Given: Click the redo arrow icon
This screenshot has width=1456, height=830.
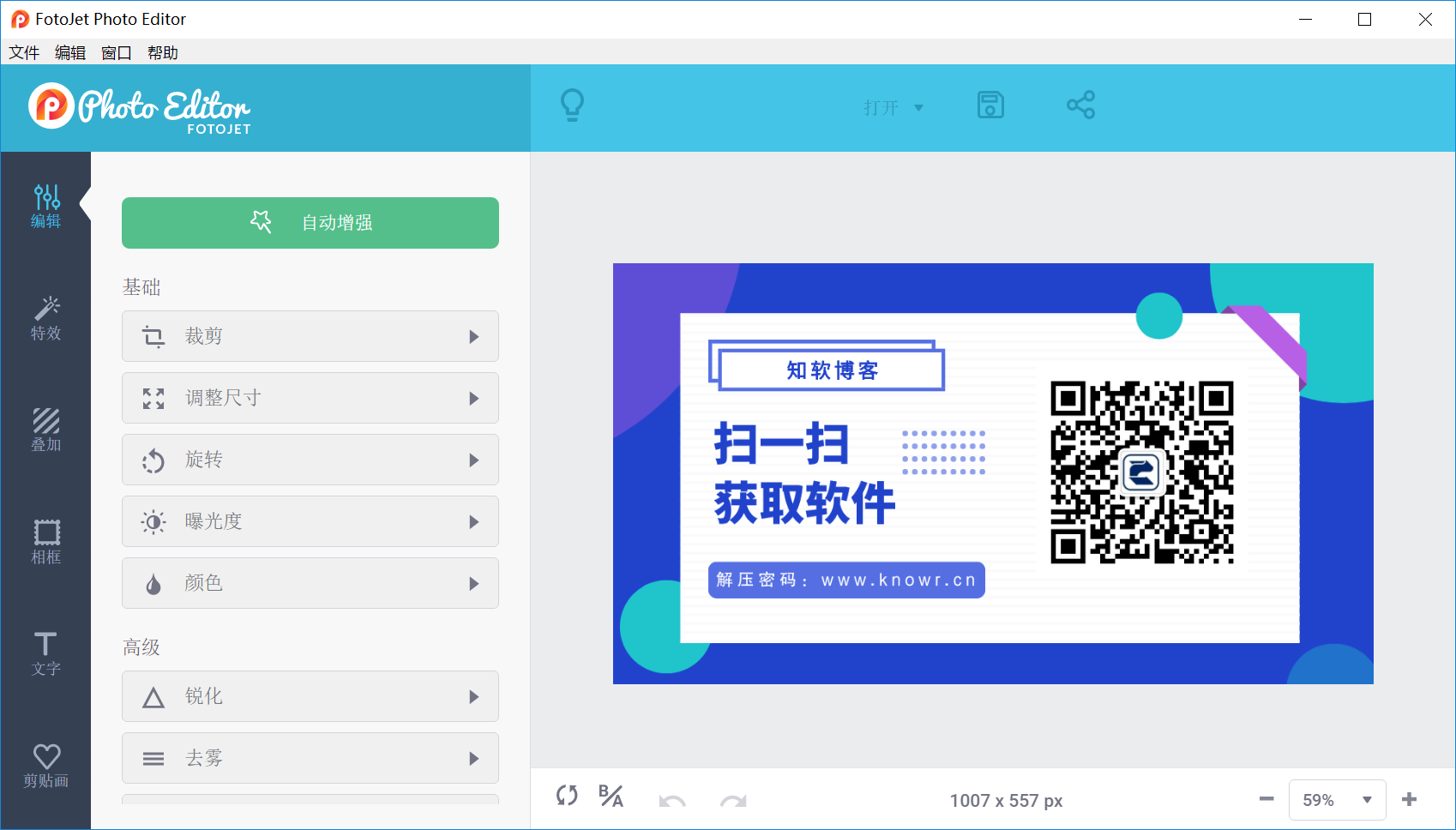Looking at the screenshot, I should (733, 801).
